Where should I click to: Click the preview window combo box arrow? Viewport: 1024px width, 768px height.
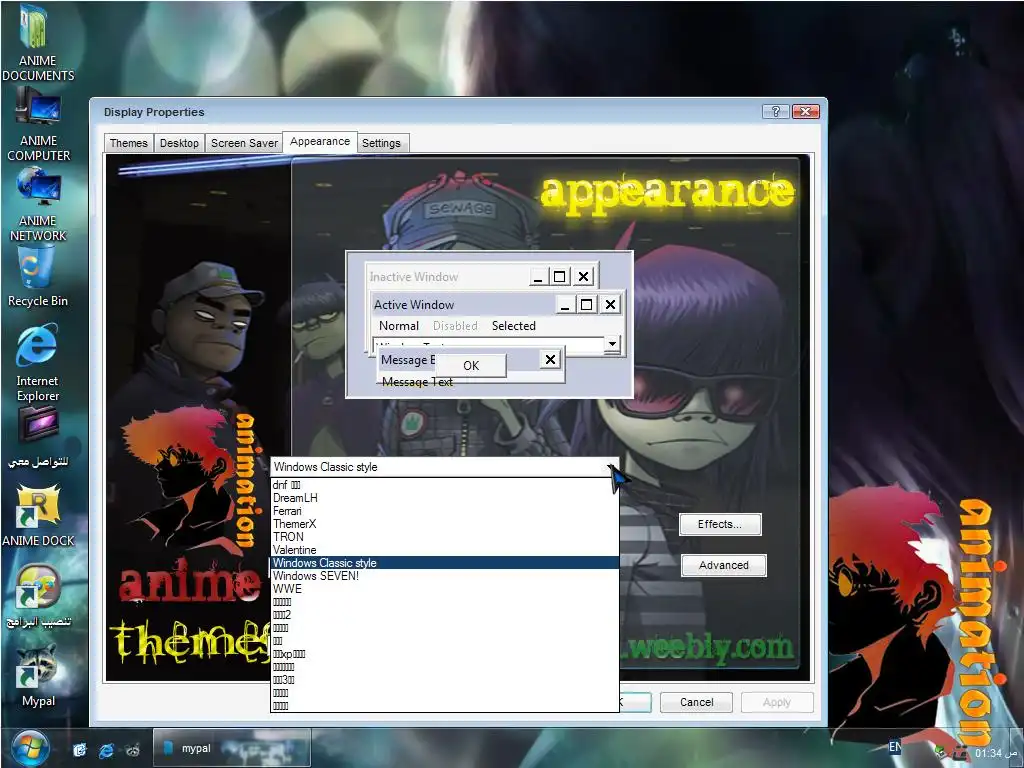tap(612, 344)
